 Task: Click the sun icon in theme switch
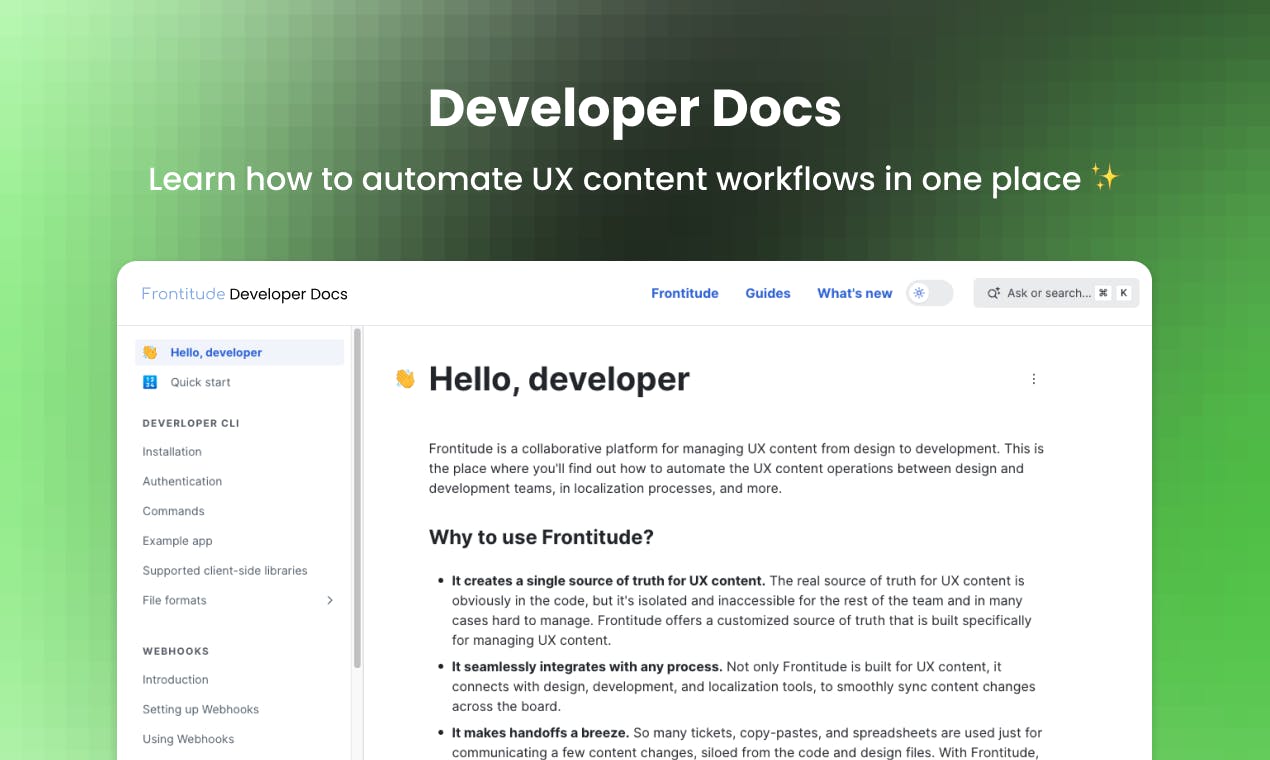[919, 293]
